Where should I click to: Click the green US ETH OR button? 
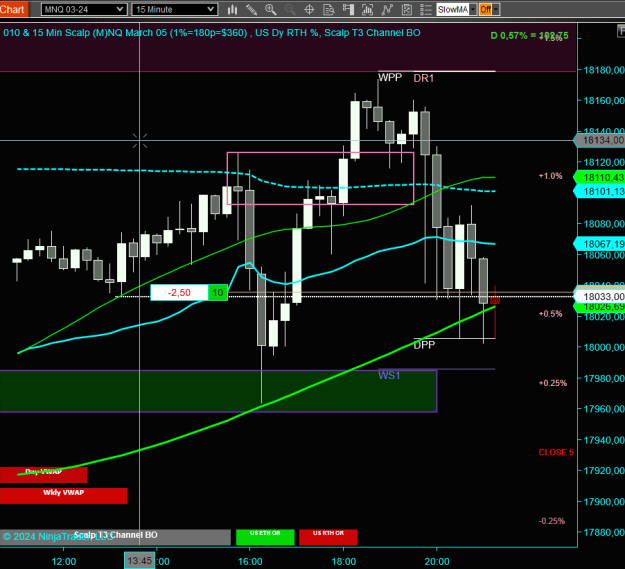tap(265, 537)
